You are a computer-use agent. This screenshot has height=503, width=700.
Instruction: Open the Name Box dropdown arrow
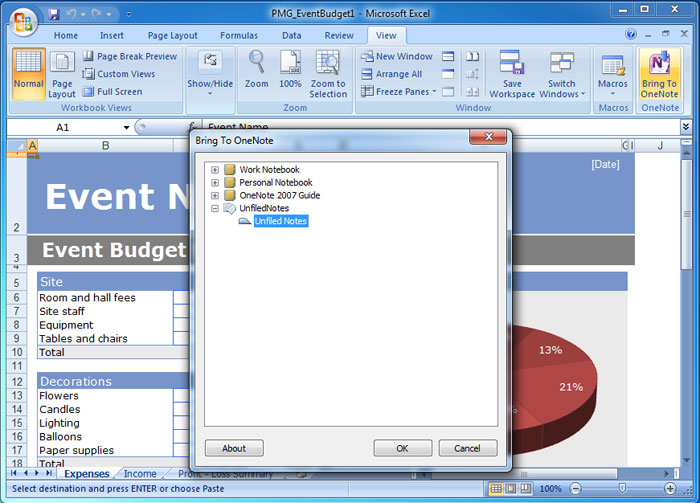(126, 128)
